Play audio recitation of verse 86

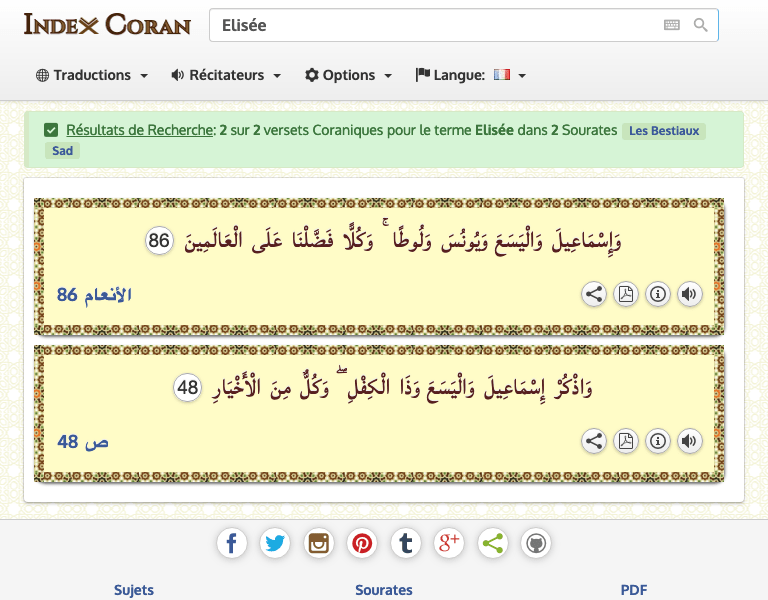pos(690,294)
